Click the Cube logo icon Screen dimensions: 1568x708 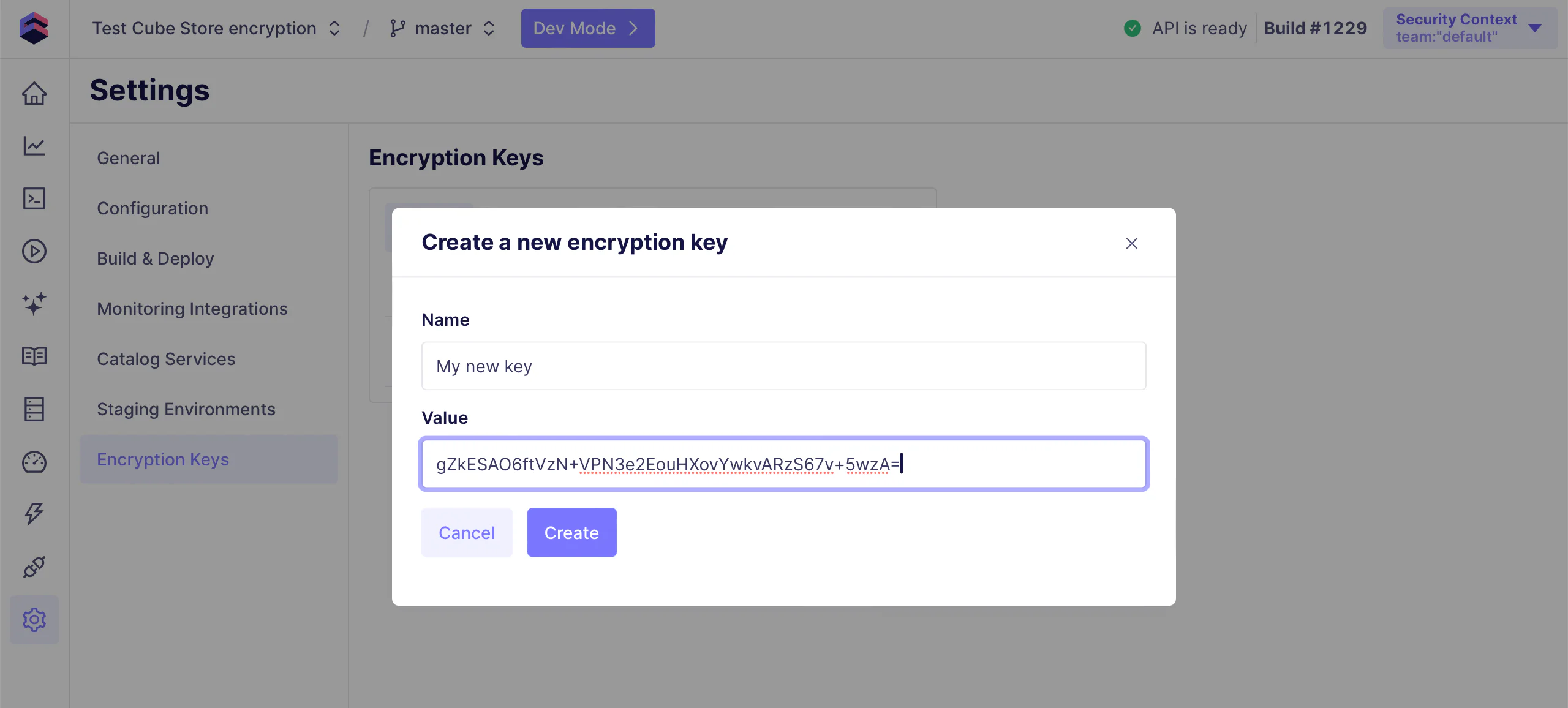coord(34,28)
